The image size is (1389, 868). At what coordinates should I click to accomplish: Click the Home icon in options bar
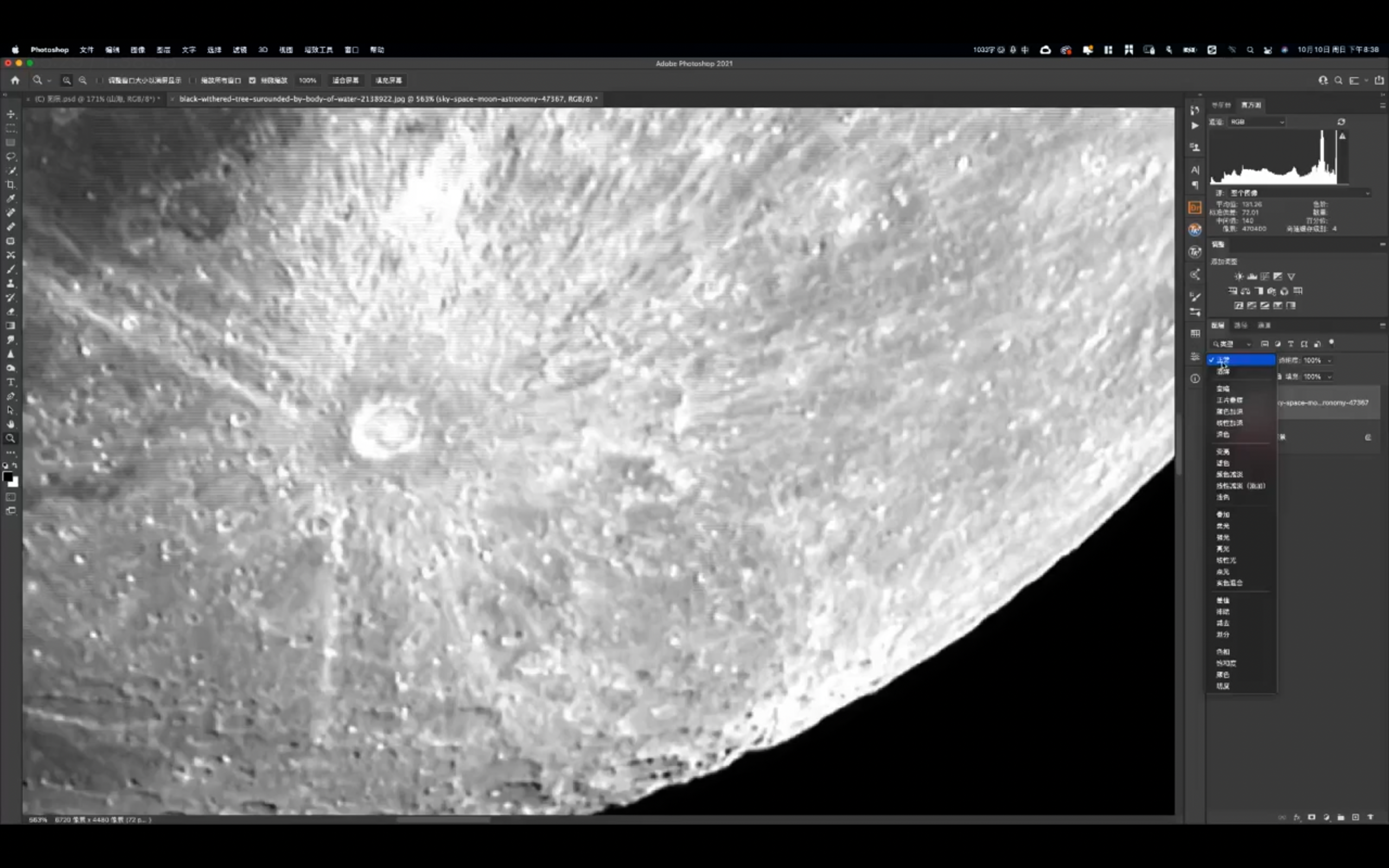[15, 80]
